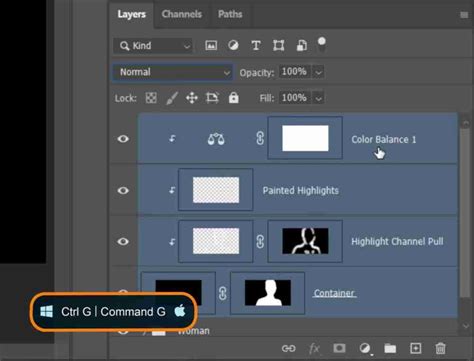The width and height of the screenshot is (474, 361).
Task: Click the underlined Container layer name
Action: [334, 293]
